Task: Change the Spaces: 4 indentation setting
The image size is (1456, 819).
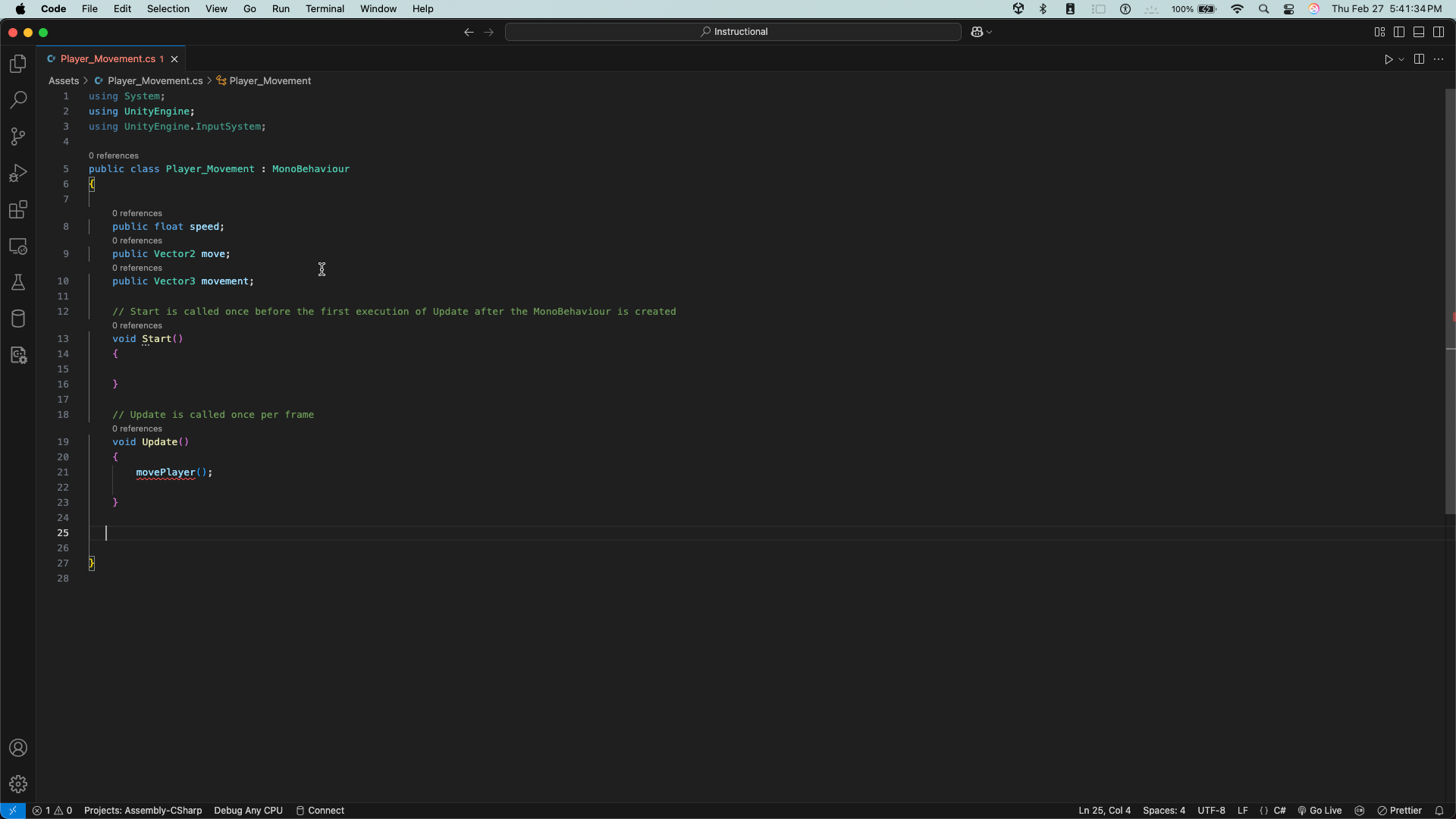Action: point(1164,811)
